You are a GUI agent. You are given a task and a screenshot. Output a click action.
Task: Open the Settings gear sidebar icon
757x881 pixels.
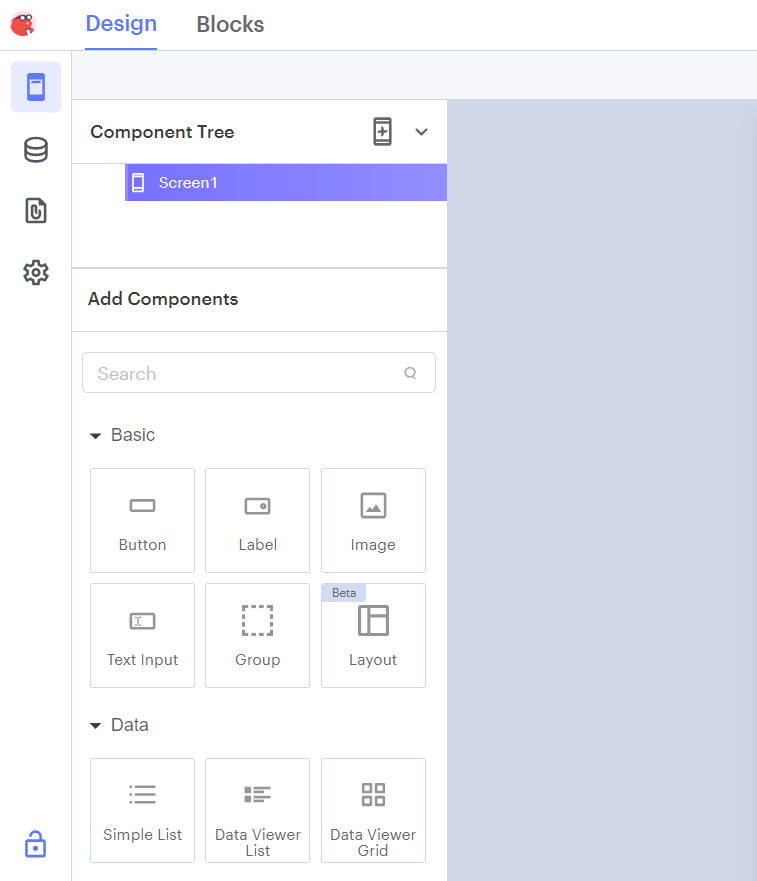(x=36, y=272)
